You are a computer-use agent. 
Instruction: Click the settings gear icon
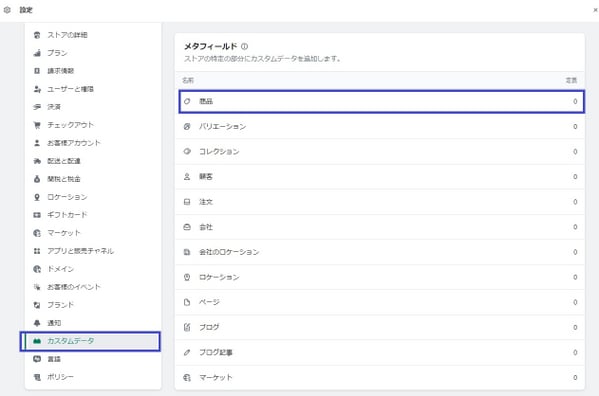(x=7, y=10)
